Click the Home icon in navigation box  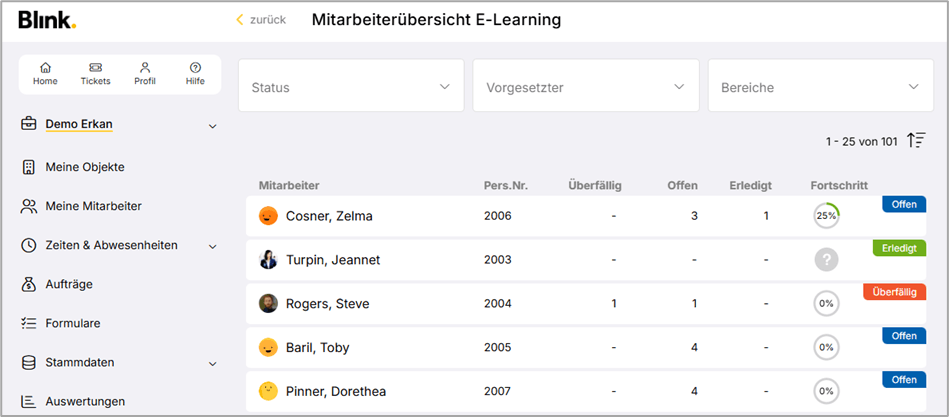tap(45, 68)
